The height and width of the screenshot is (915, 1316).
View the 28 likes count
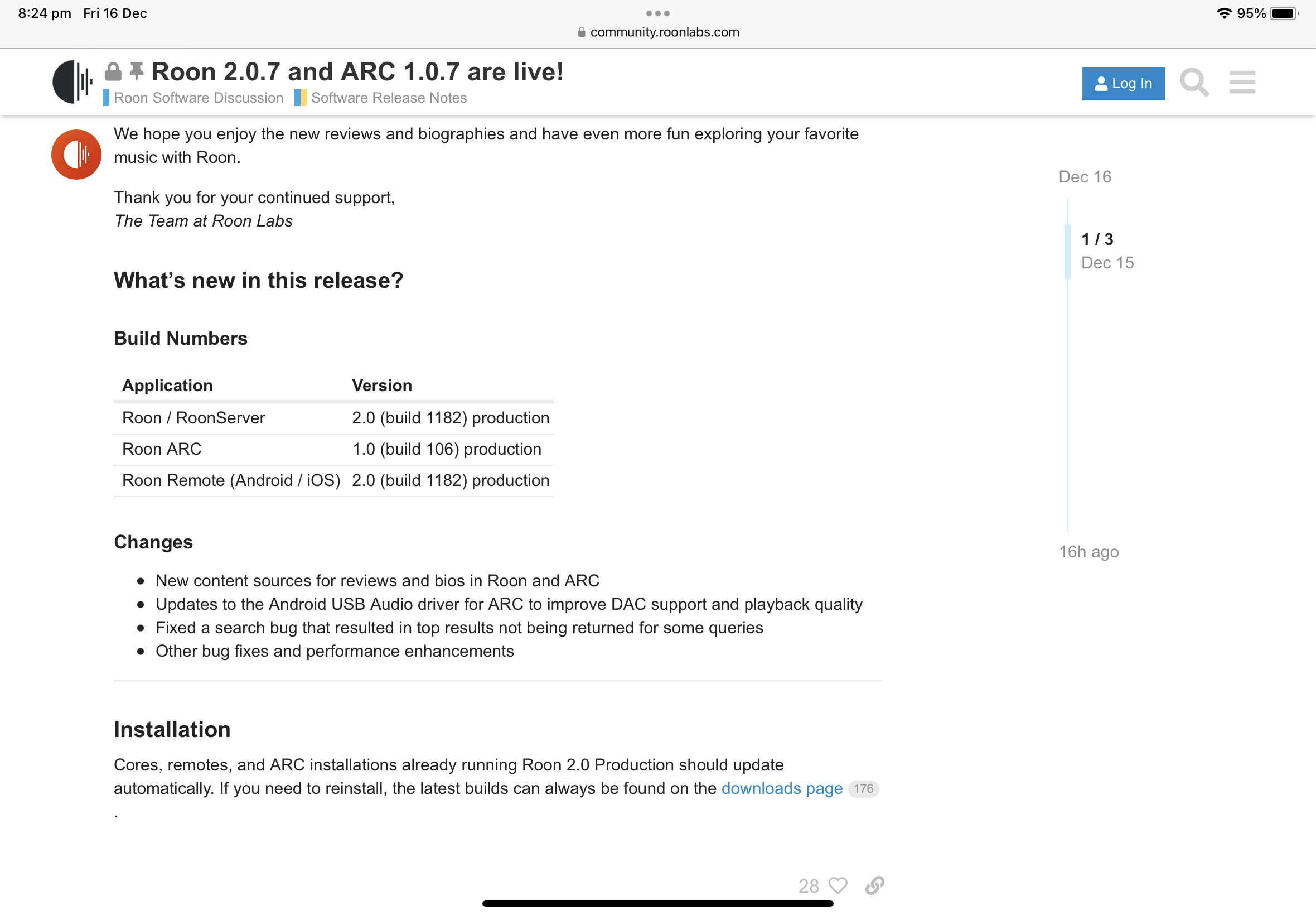(x=809, y=886)
